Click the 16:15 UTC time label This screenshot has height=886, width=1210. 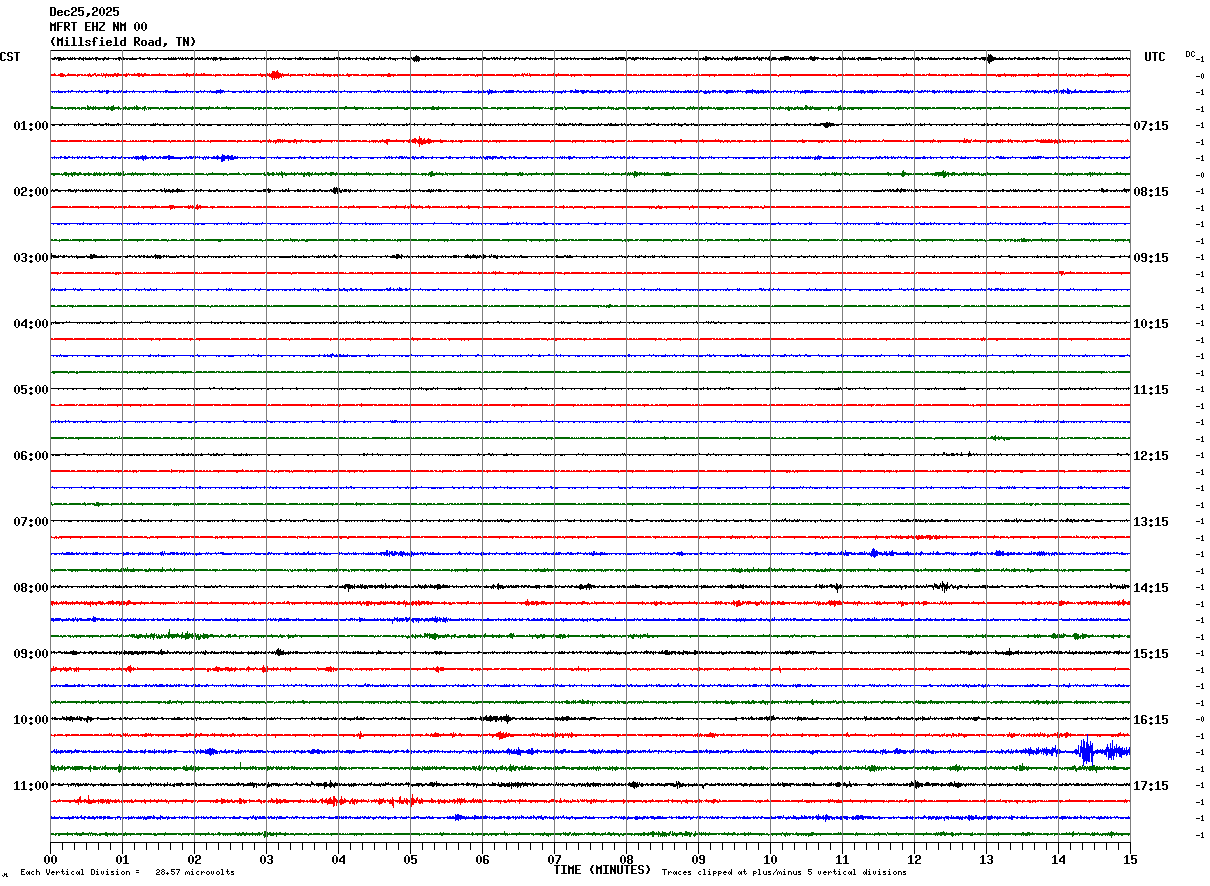pyautogui.click(x=1151, y=720)
